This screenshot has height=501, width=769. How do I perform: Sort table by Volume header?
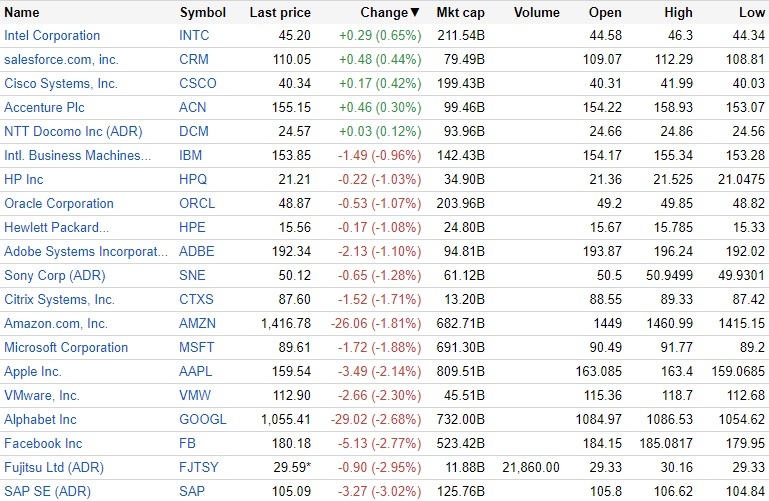[x=536, y=13]
